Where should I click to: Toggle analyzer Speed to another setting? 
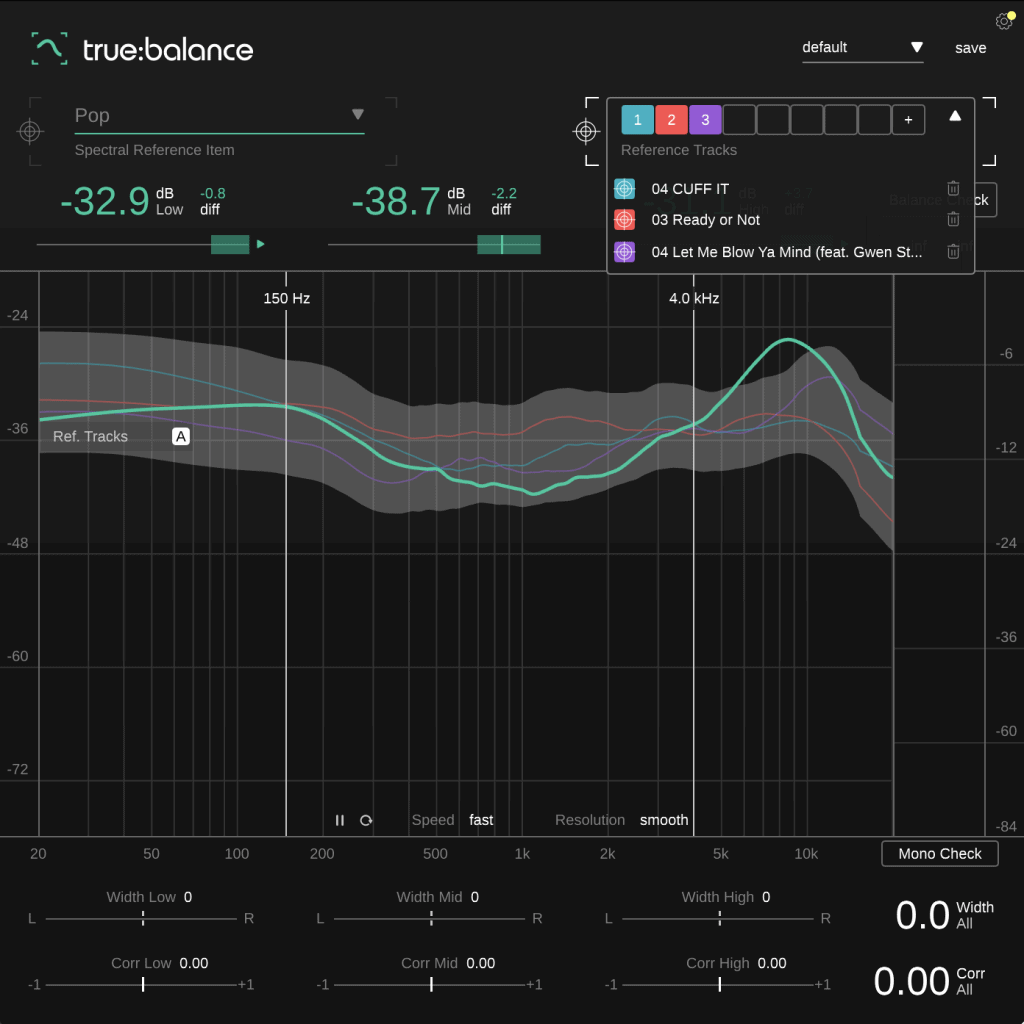pos(480,819)
